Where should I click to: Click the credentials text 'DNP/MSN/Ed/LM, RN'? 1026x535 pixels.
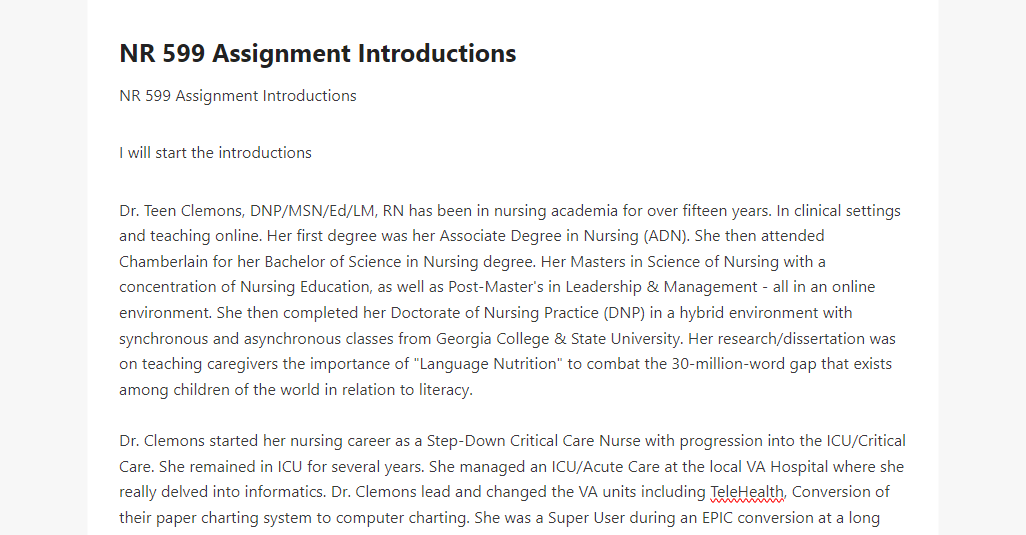click(x=327, y=211)
